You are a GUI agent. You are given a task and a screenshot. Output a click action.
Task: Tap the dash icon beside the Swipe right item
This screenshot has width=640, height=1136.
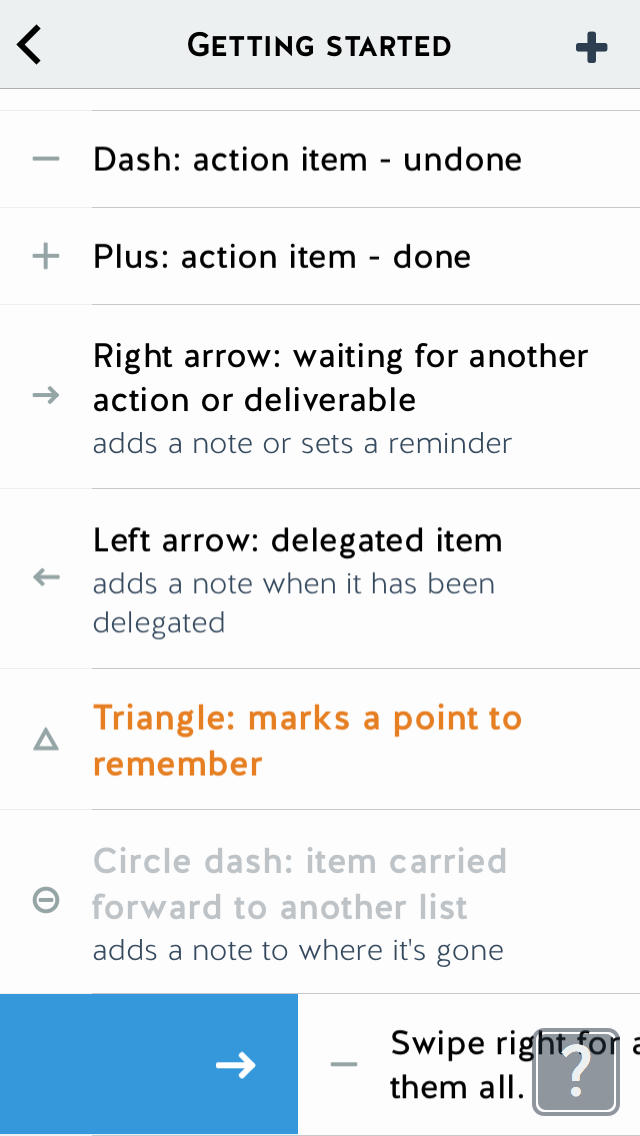tap(344, 1064)
